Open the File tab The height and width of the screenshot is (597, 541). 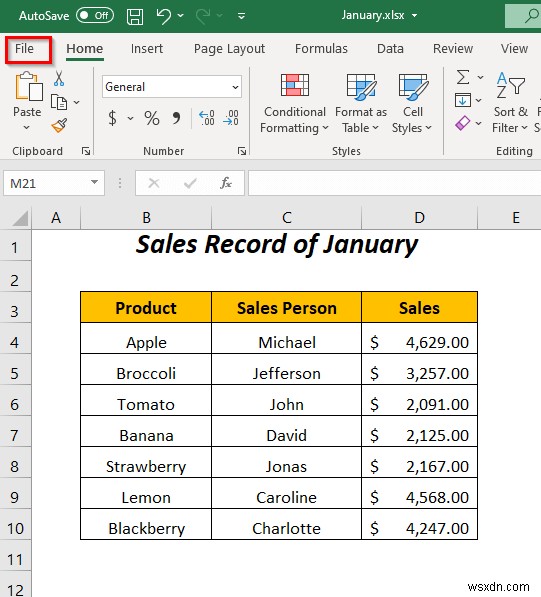pos(24,49)
